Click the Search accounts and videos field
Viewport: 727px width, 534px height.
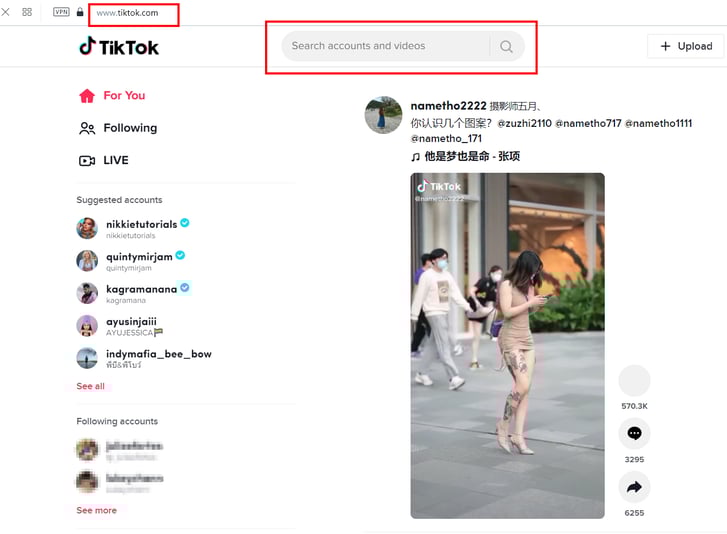tap(385, 46)
